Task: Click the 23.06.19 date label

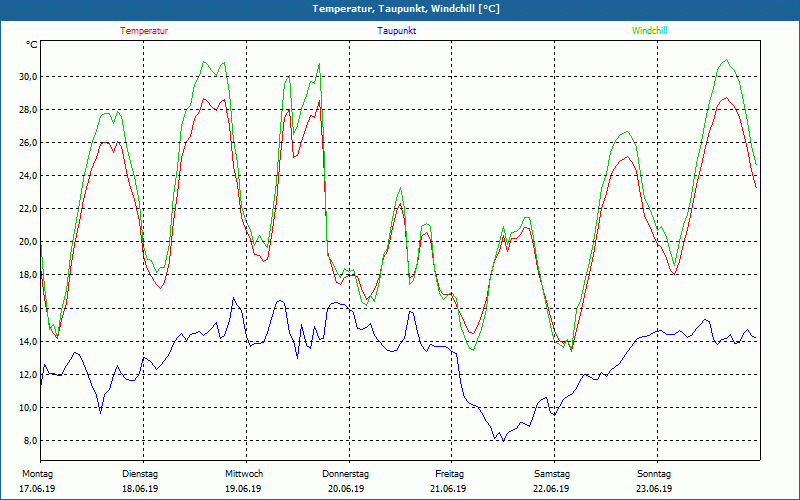Action: pyautogui.click(x=654, y=489)
